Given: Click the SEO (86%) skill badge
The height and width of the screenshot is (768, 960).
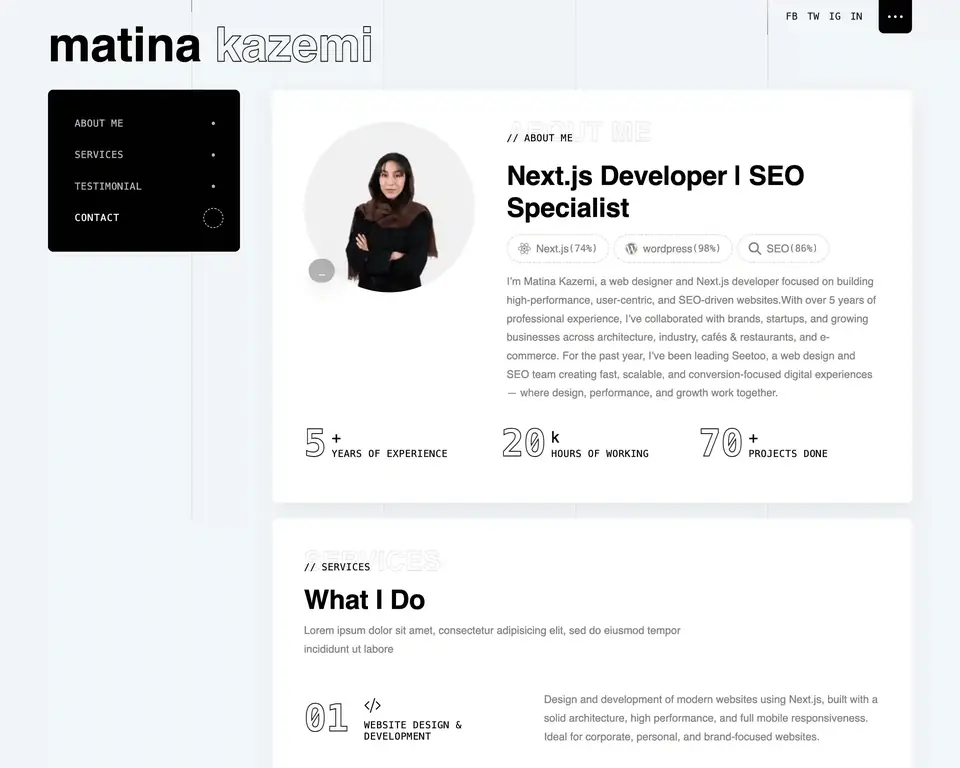Looking at the screenshot, I should (783, 249).
